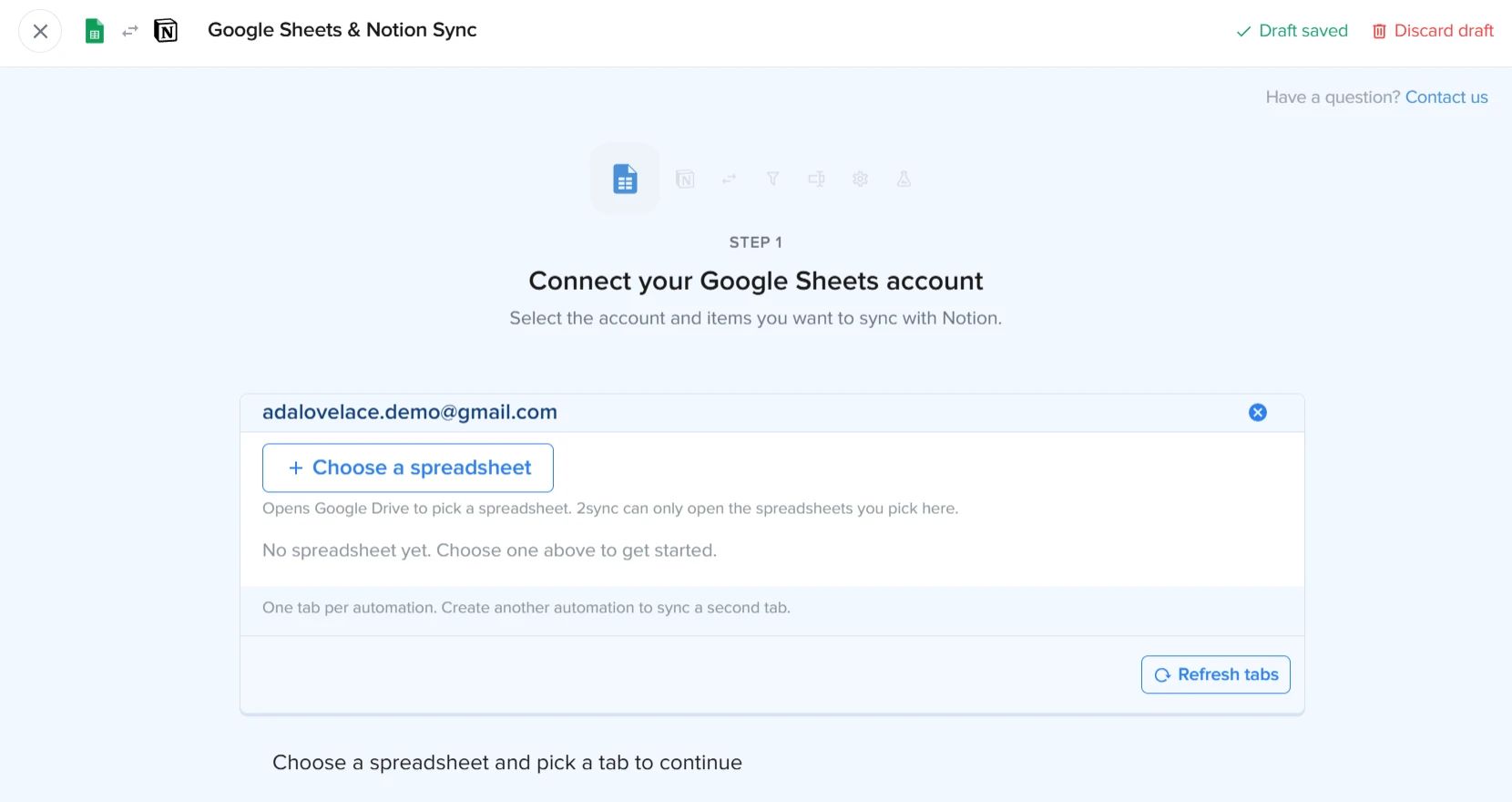Click Refresh tabs button
This screenshot has width=1512, height=802.
[x=1216, y=674]
